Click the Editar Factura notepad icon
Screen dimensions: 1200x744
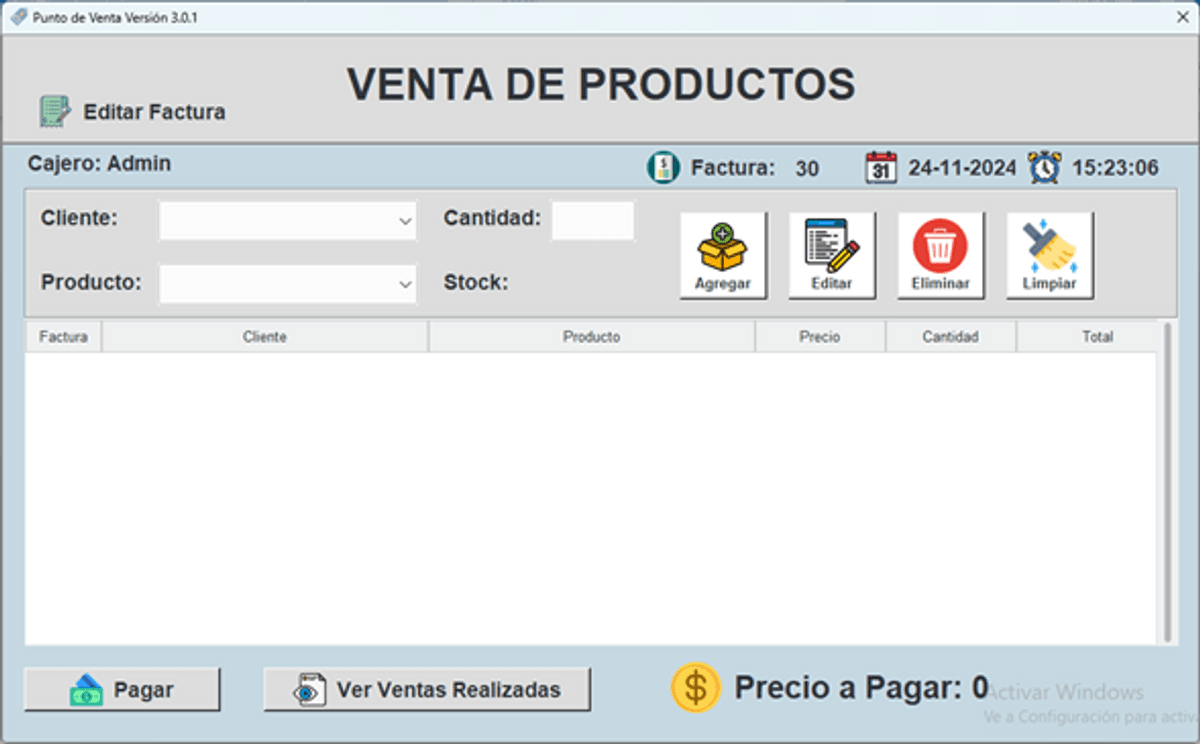(x=55, y=111)
